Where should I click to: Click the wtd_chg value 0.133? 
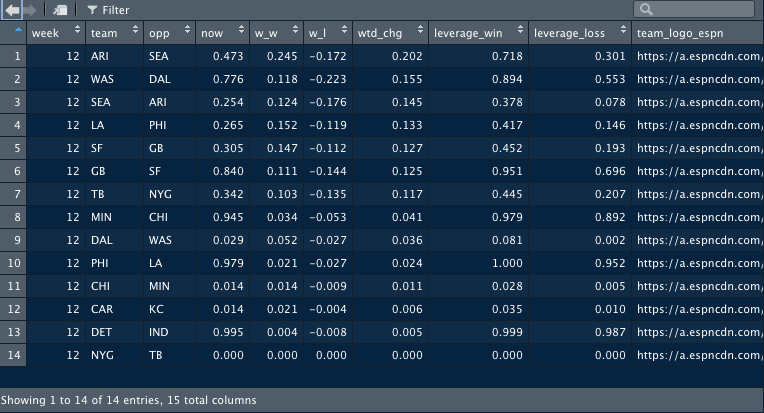pyautogui.click(x=407, y=125)
